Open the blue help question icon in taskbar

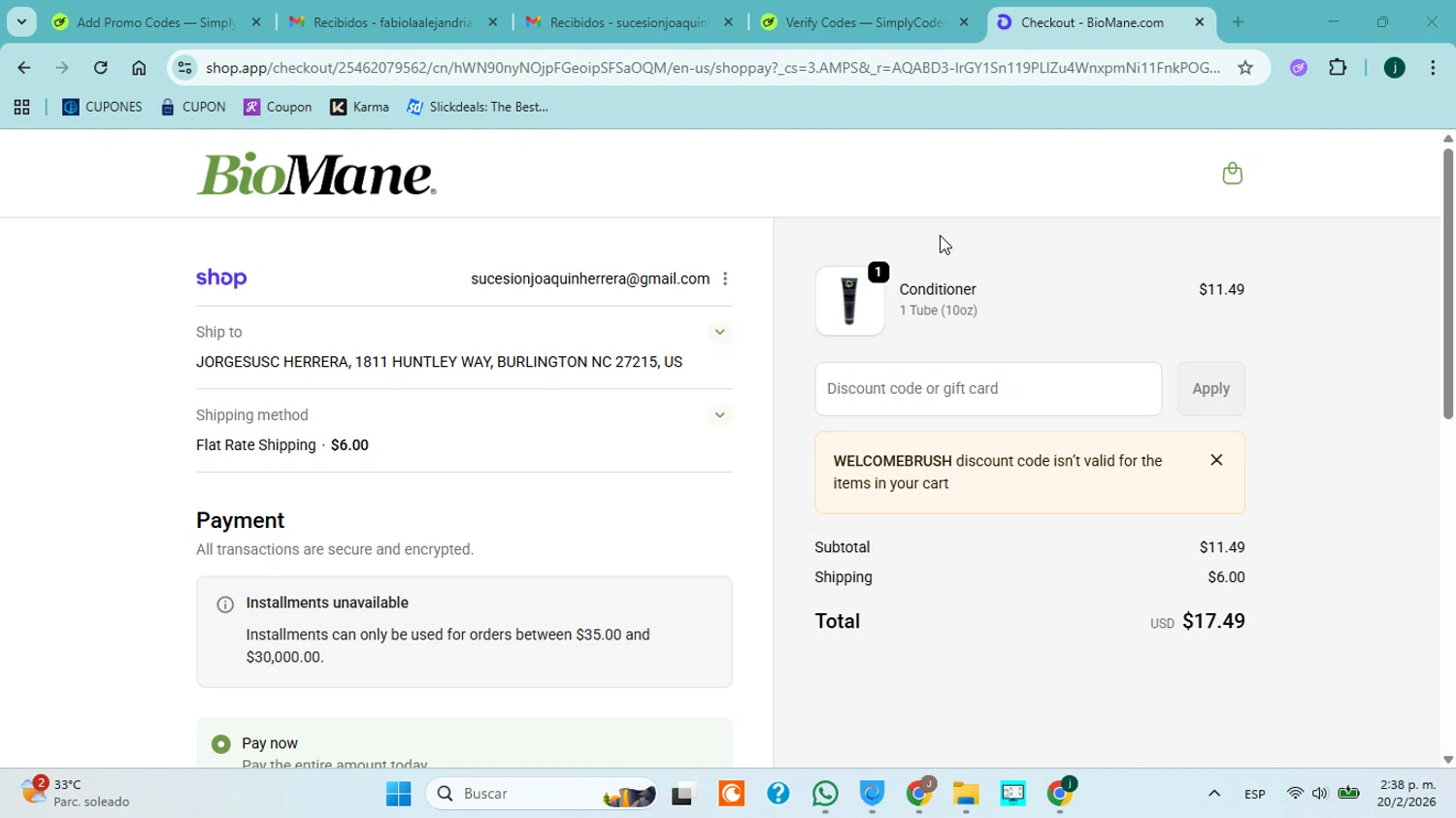778,794
